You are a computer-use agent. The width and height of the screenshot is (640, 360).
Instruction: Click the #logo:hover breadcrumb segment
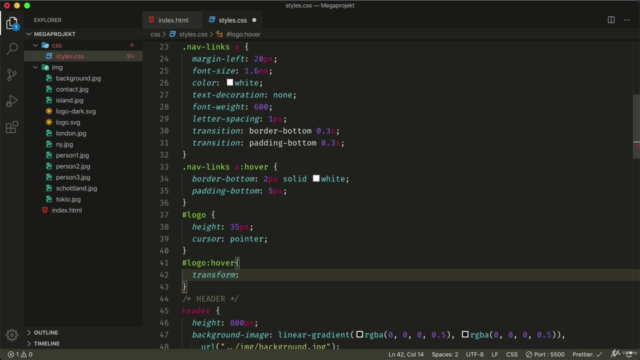click(243, 34)
